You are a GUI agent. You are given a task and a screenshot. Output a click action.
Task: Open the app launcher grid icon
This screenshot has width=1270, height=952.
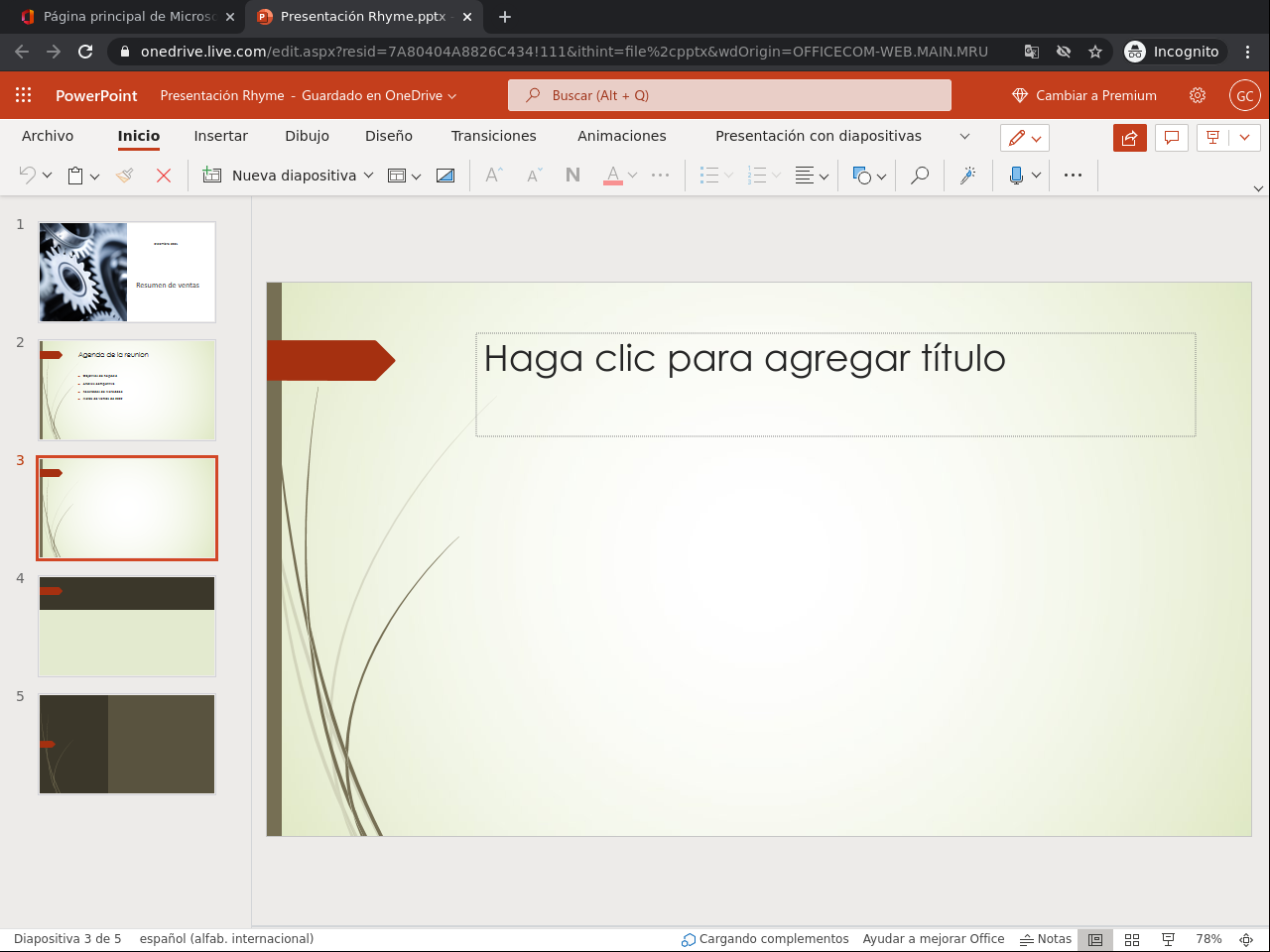point(24,95)
